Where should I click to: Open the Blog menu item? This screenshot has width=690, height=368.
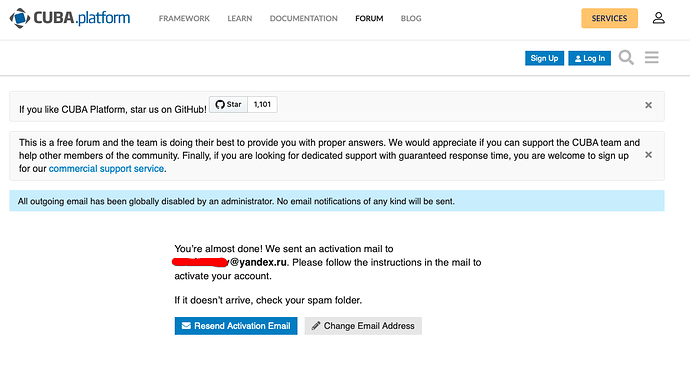tap(411, 18)
